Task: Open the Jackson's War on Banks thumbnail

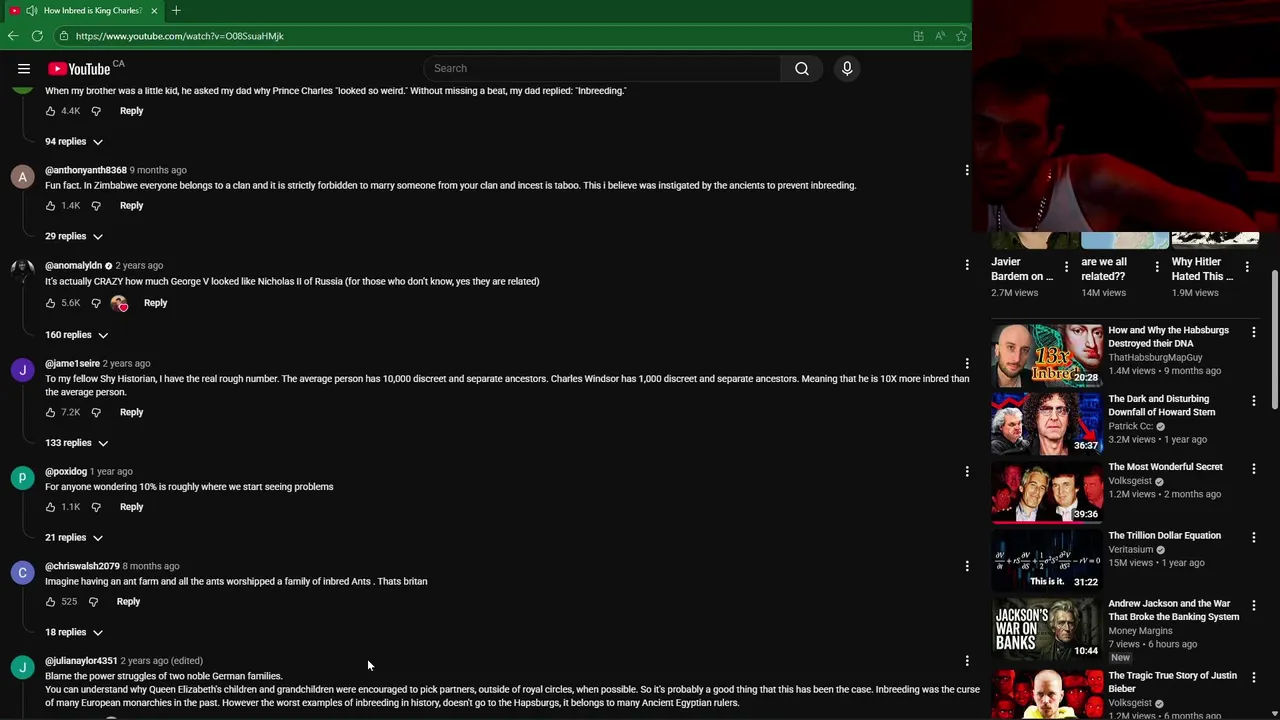Action: (x=1046, y=629)
